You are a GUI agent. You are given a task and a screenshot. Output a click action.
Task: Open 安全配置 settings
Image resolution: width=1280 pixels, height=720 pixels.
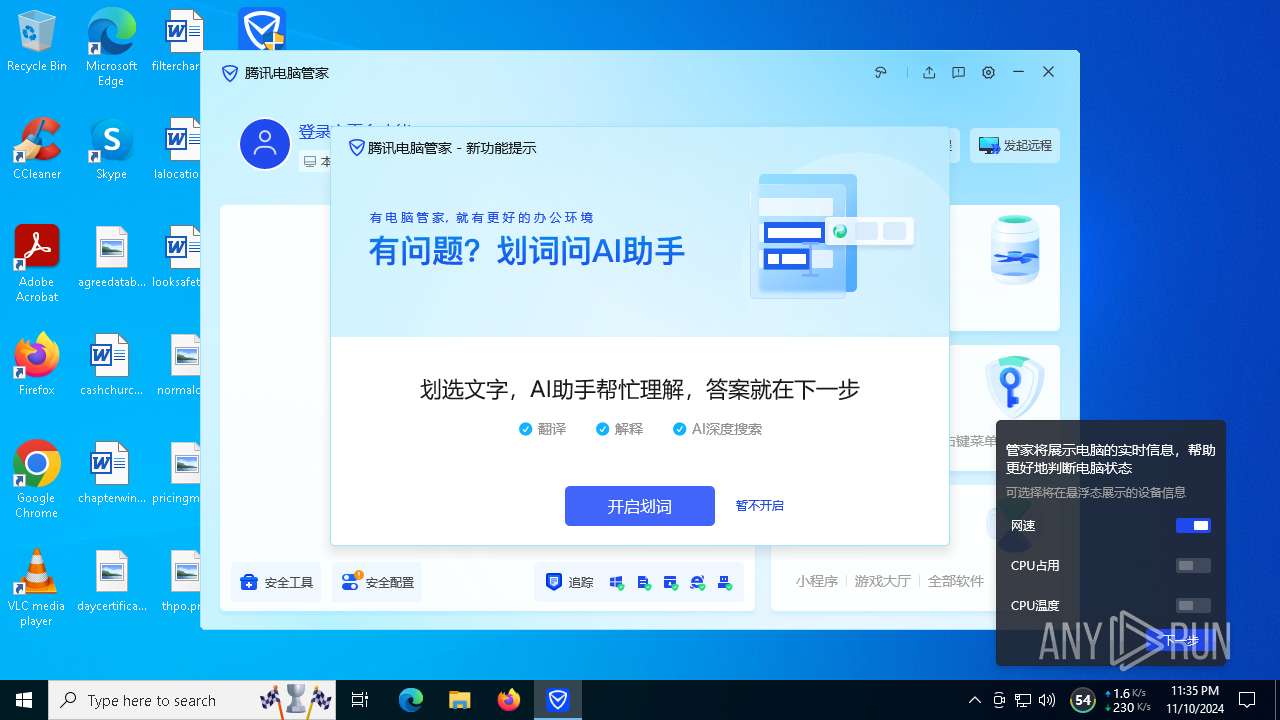point(377,582)
